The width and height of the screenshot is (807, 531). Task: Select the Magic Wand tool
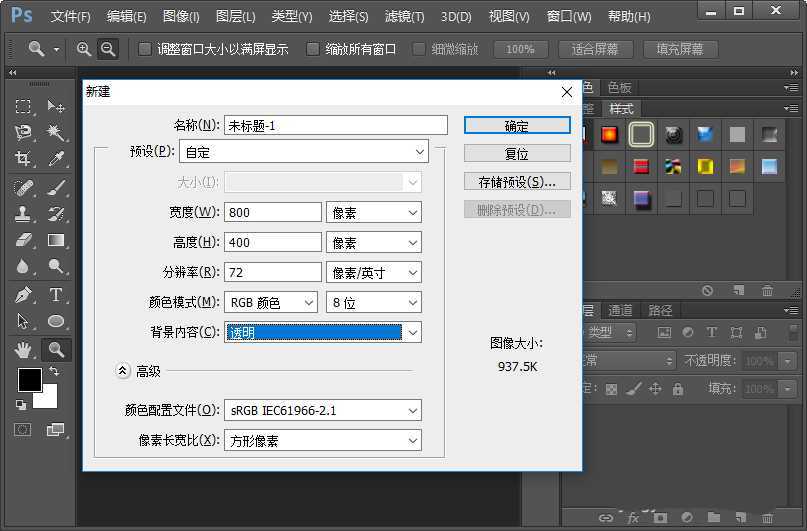(56, 132)
